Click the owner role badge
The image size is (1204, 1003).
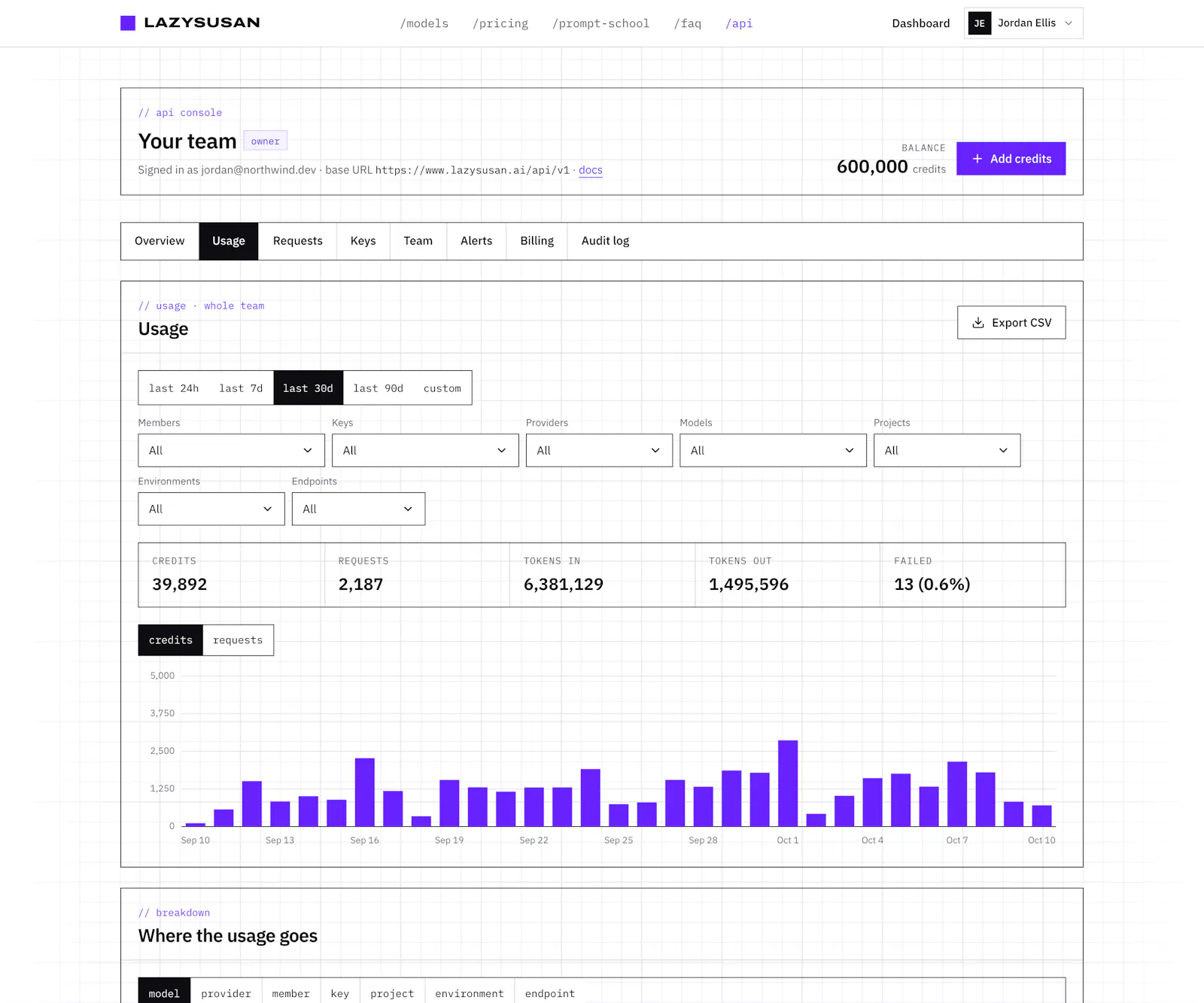click(266, 141)
